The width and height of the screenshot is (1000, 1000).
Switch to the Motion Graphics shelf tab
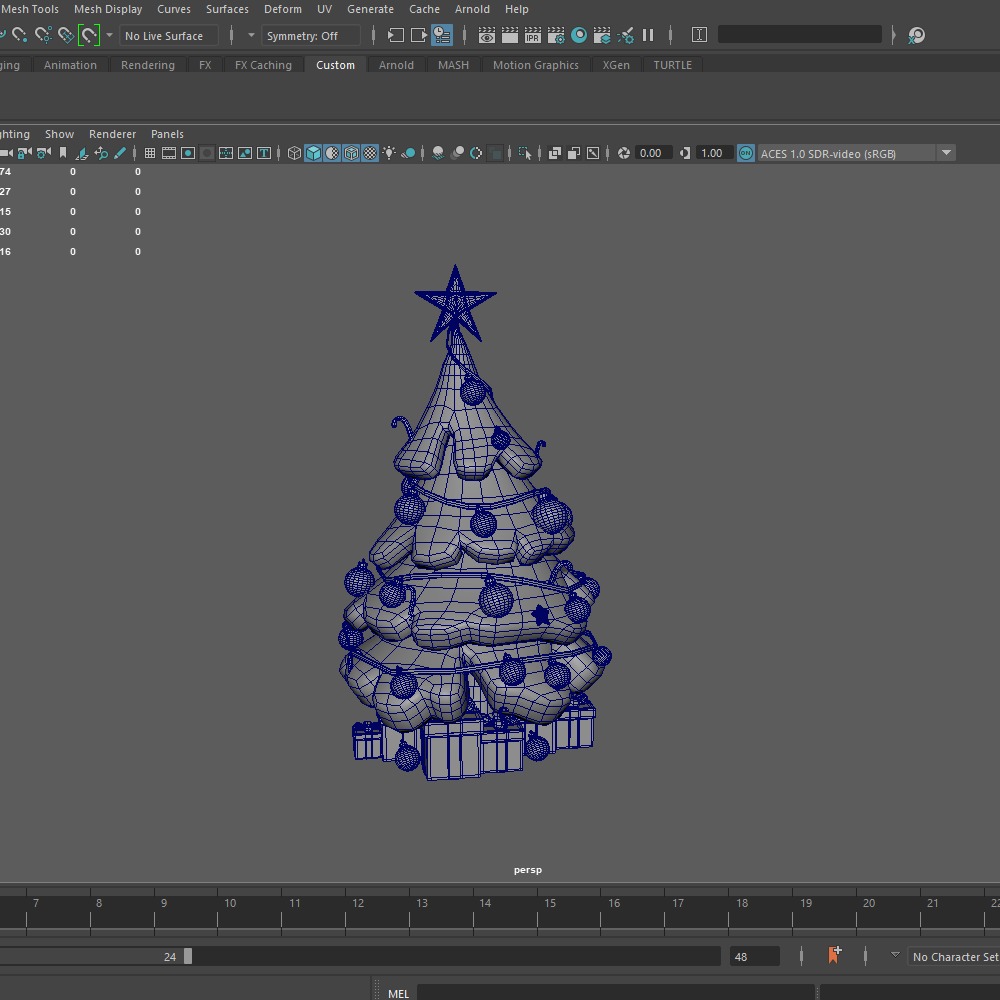pyautogui.click(x=535, y=65)
